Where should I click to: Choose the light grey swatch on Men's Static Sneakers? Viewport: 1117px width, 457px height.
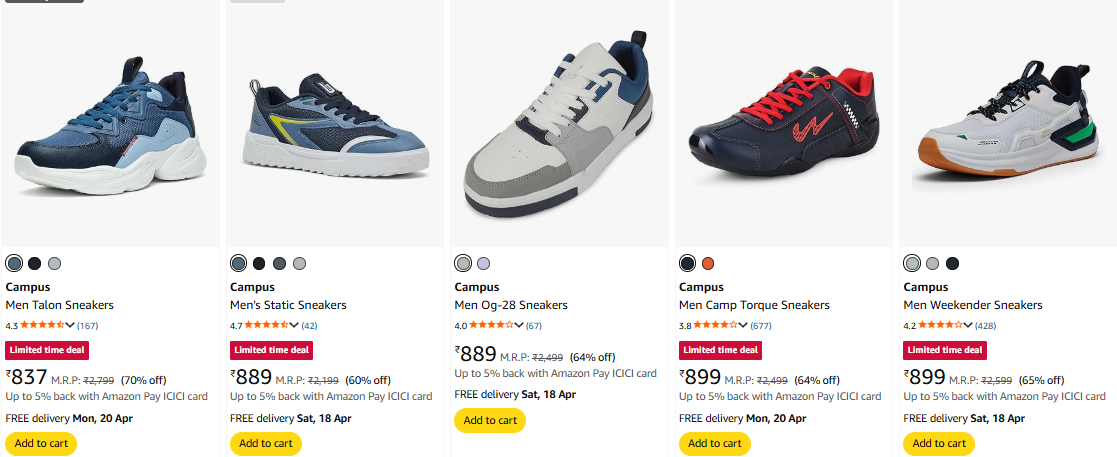pos(299,264)
